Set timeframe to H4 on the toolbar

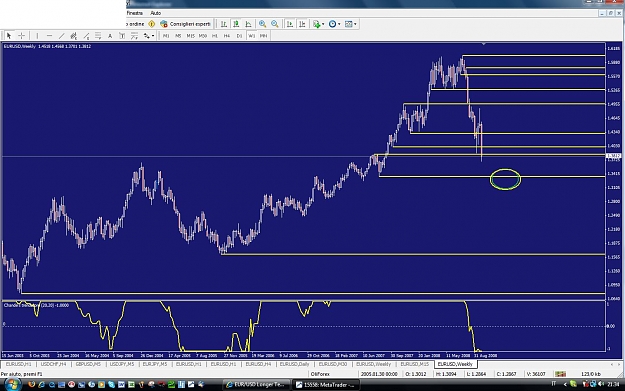[x=227, y=36]
